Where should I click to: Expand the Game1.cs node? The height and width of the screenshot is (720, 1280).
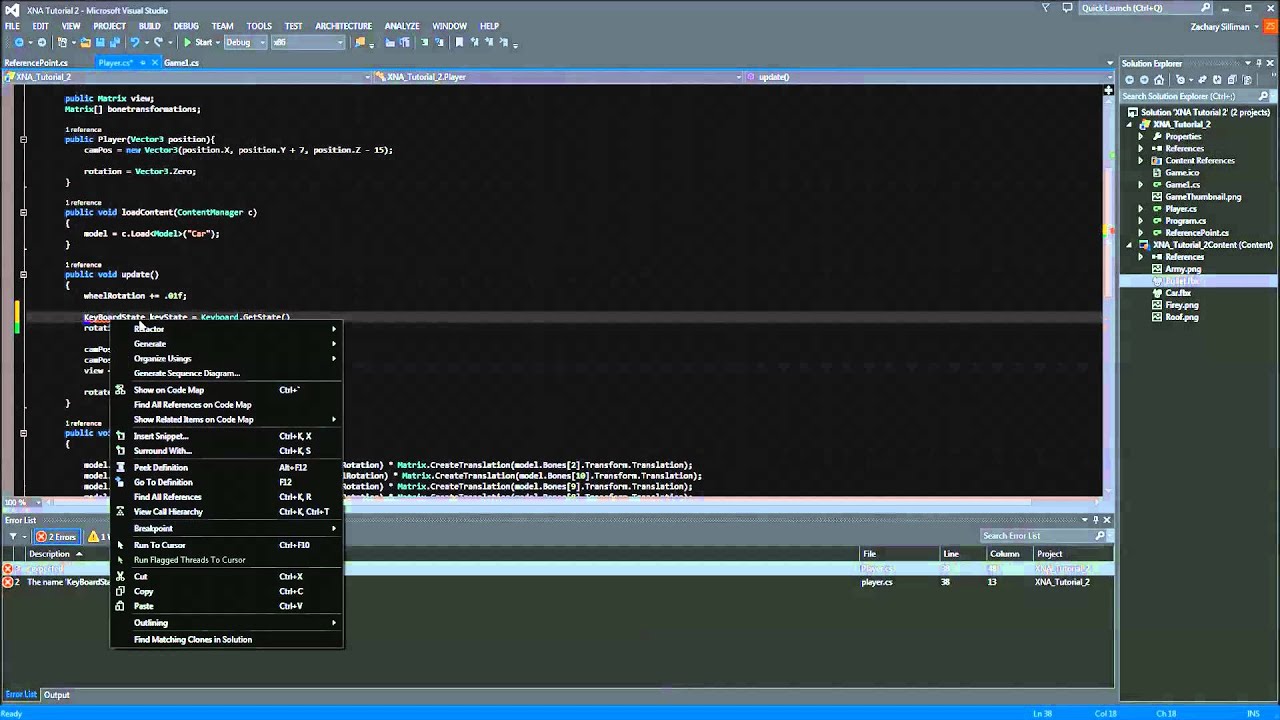1141,185
